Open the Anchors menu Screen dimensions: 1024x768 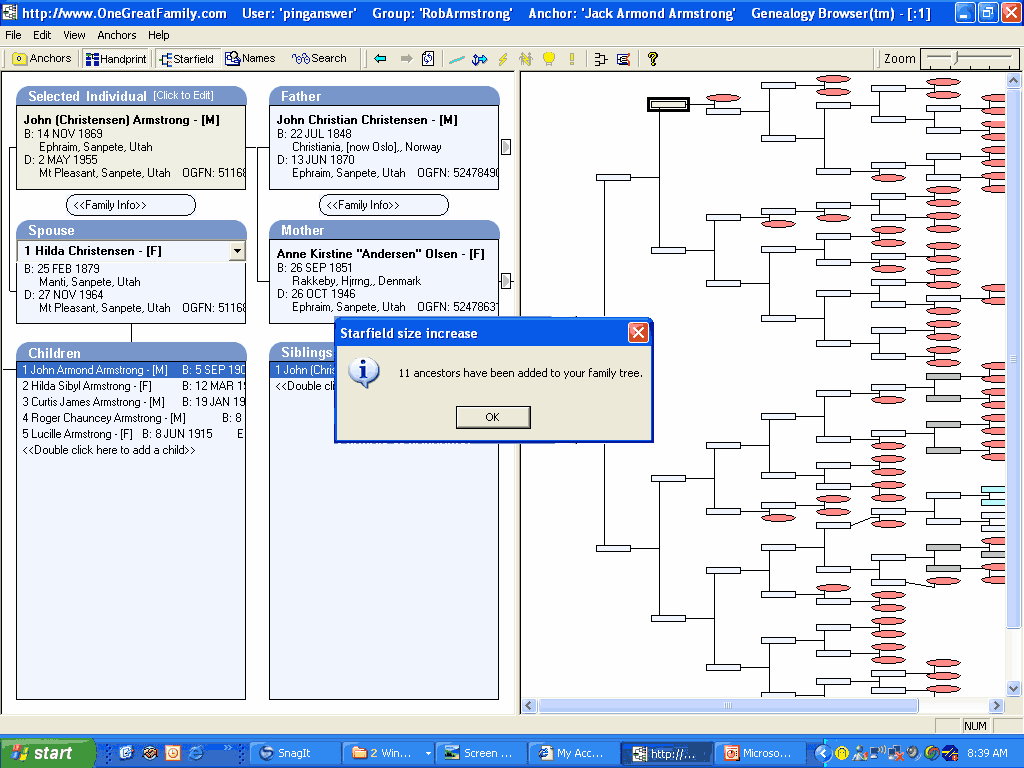pos(117,35)
